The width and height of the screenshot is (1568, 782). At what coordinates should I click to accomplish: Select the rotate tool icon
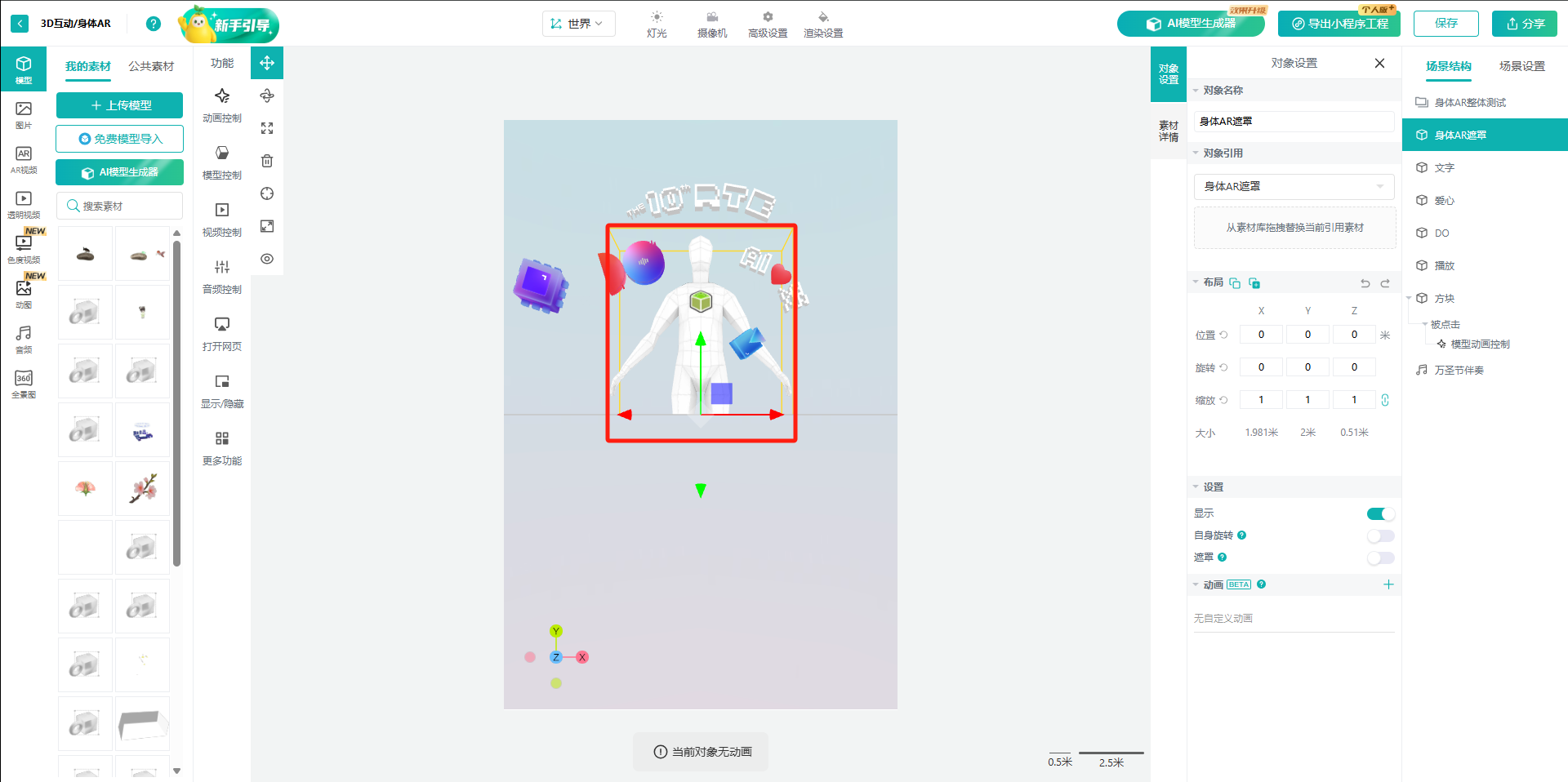(x=267, y=96)
